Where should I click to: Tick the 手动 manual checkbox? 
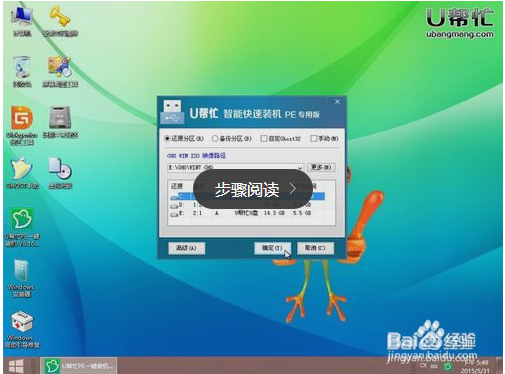324,138
